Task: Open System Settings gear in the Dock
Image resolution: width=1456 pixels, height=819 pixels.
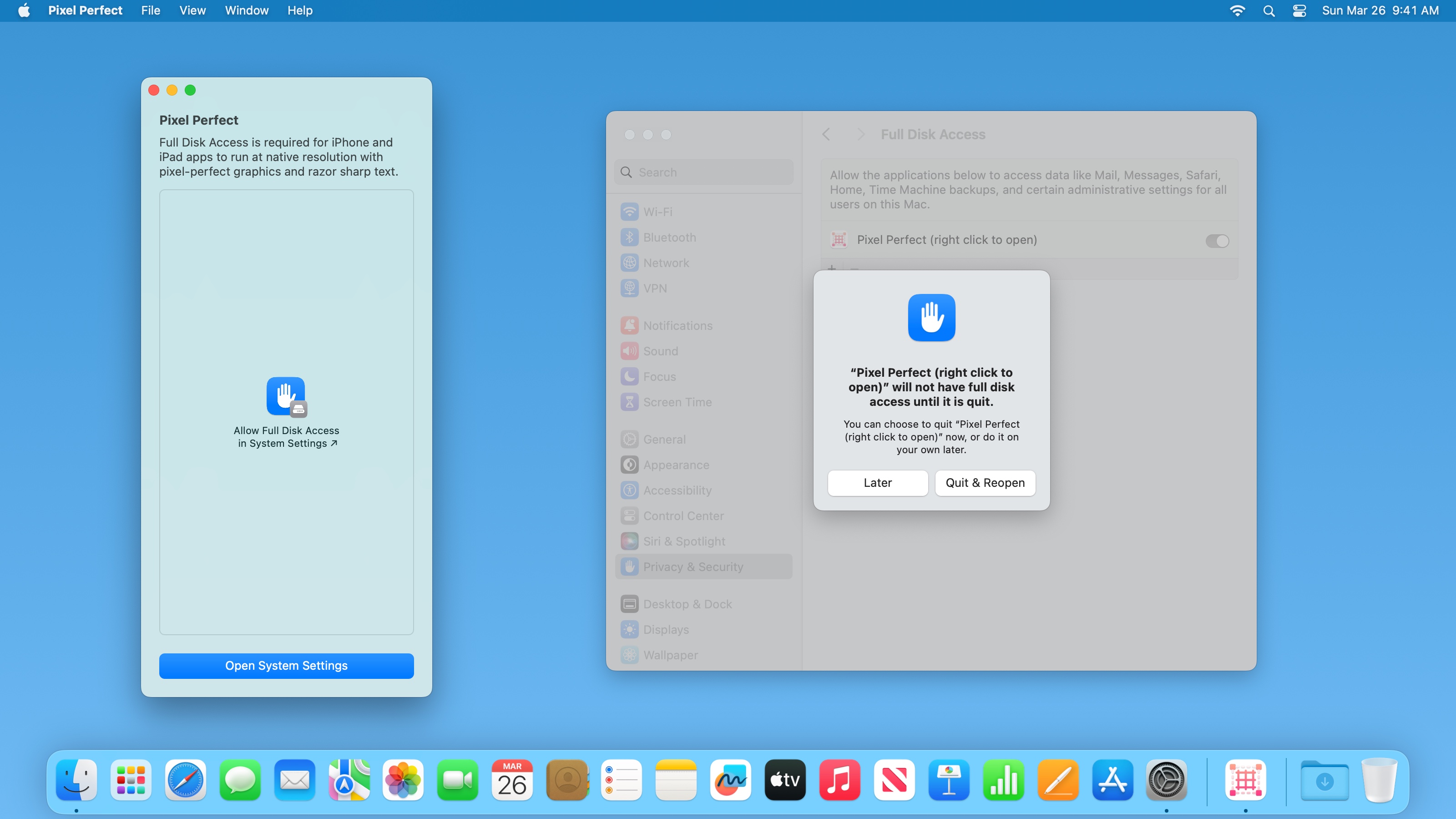Action: pos(1166,781)
